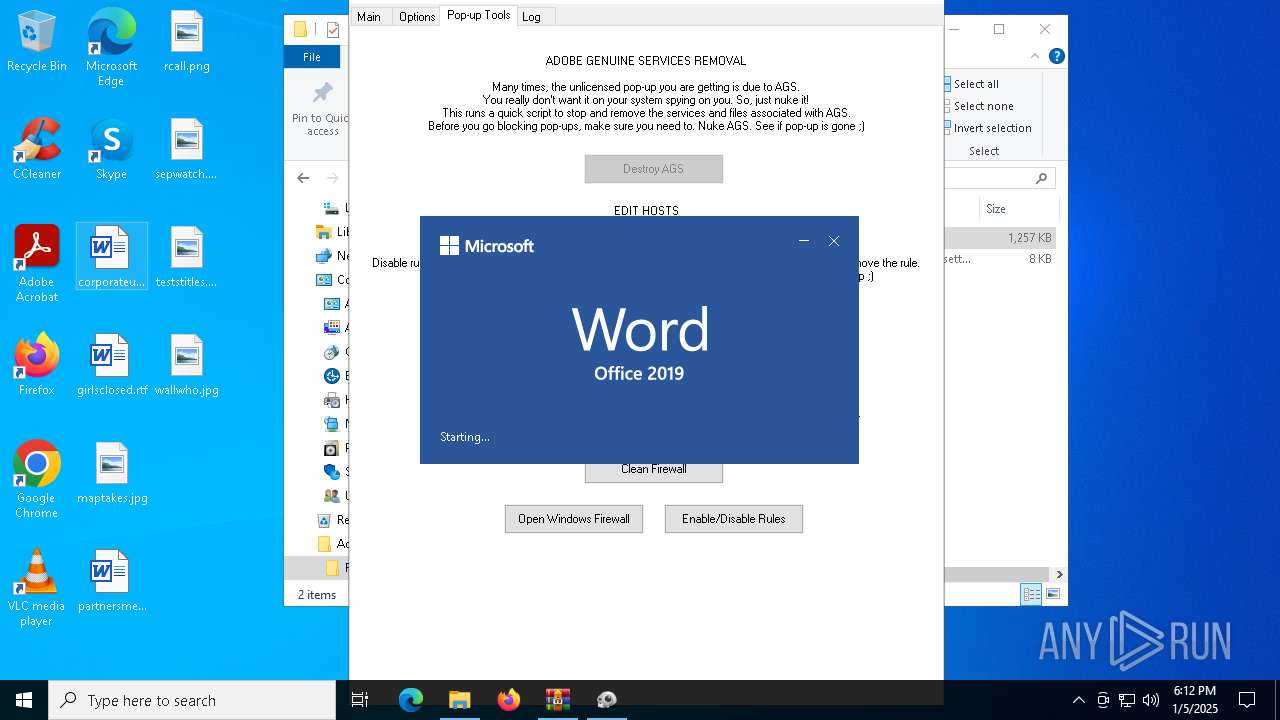Show hidden system tray icons
The image size is (1280, 720).
[1078, 700]
